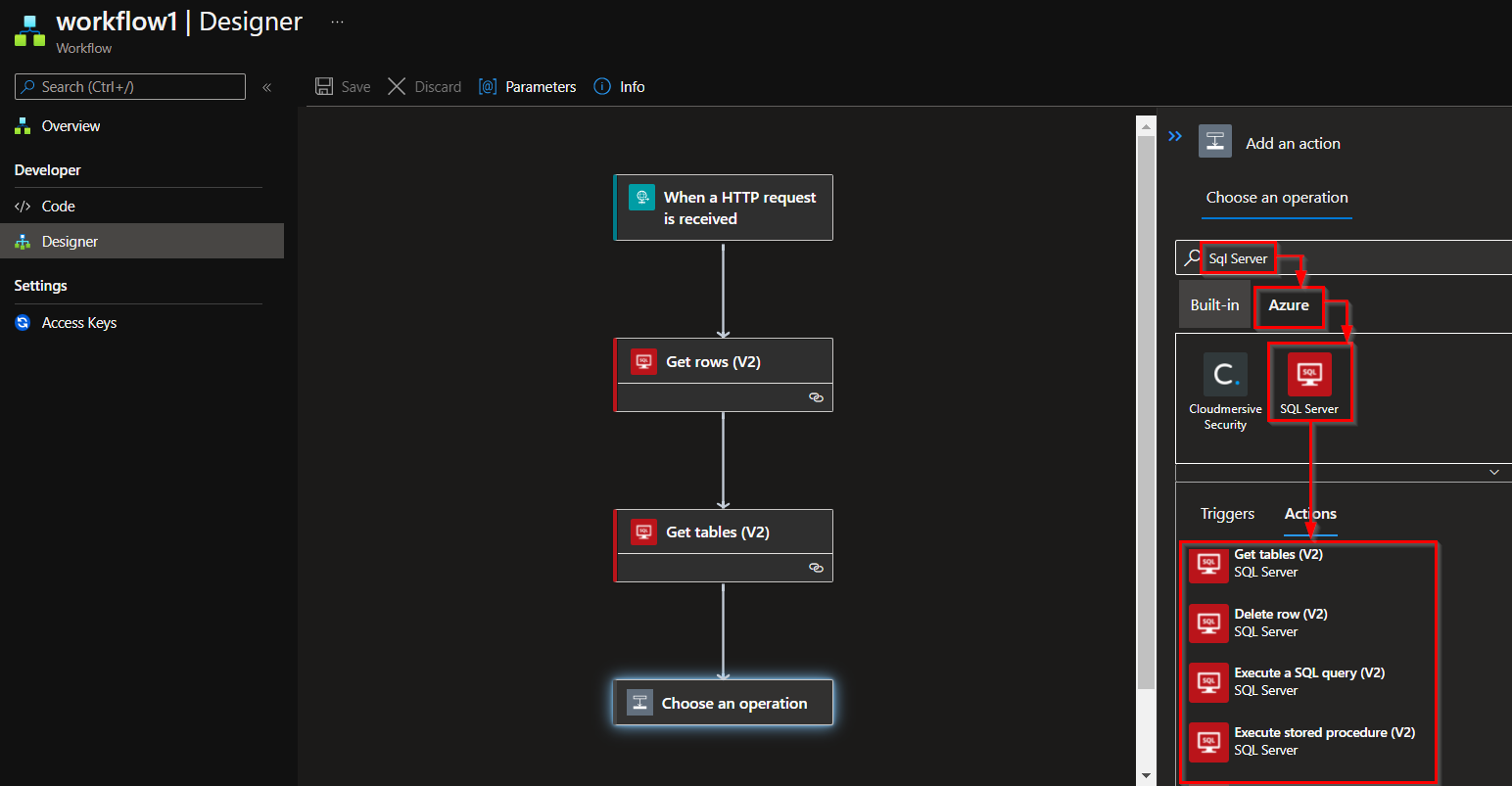Click the Access Keys icon
This screenshot has height=786, width=1512.
[x=23, y=322]
